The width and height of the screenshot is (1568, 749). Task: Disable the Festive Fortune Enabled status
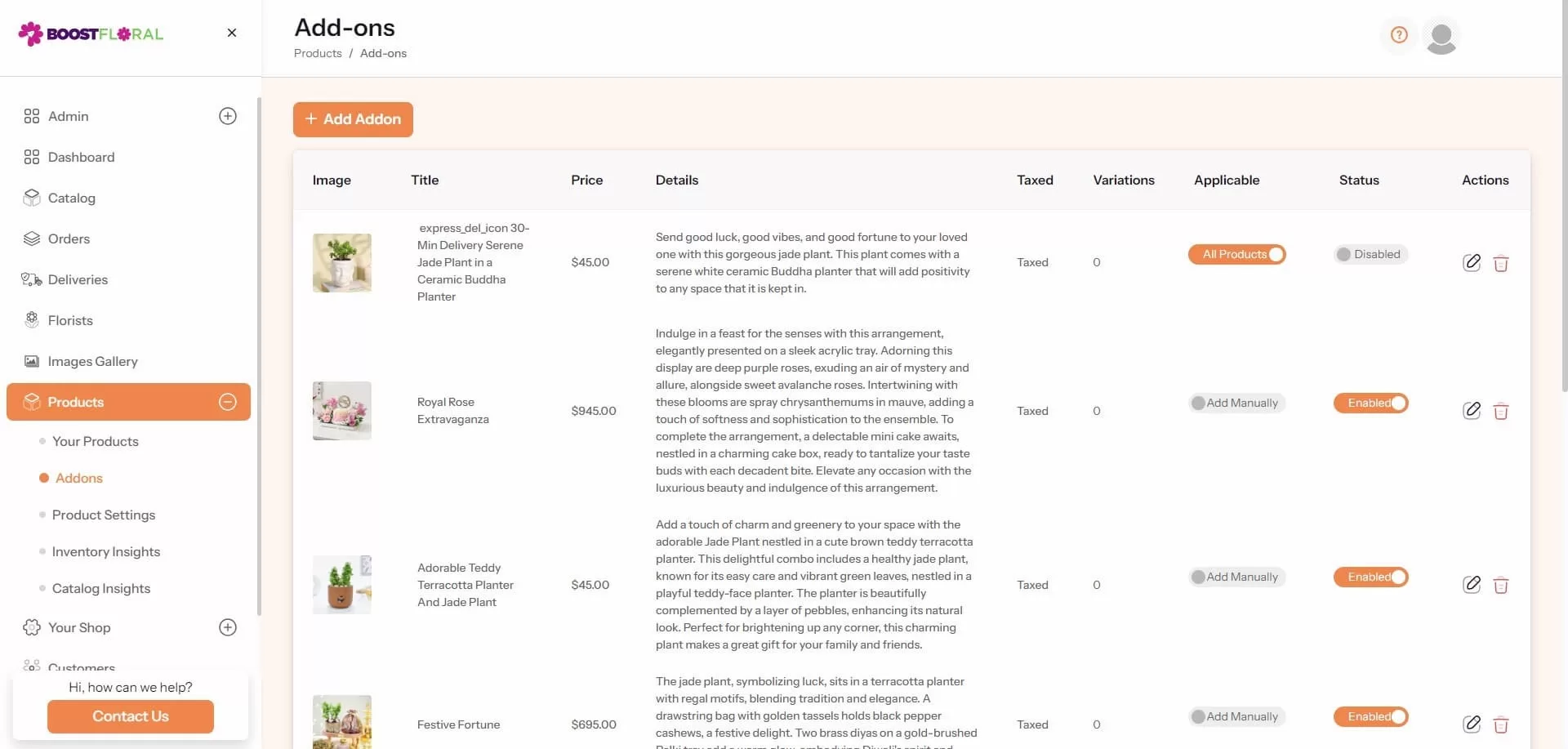pos(1370,716)
